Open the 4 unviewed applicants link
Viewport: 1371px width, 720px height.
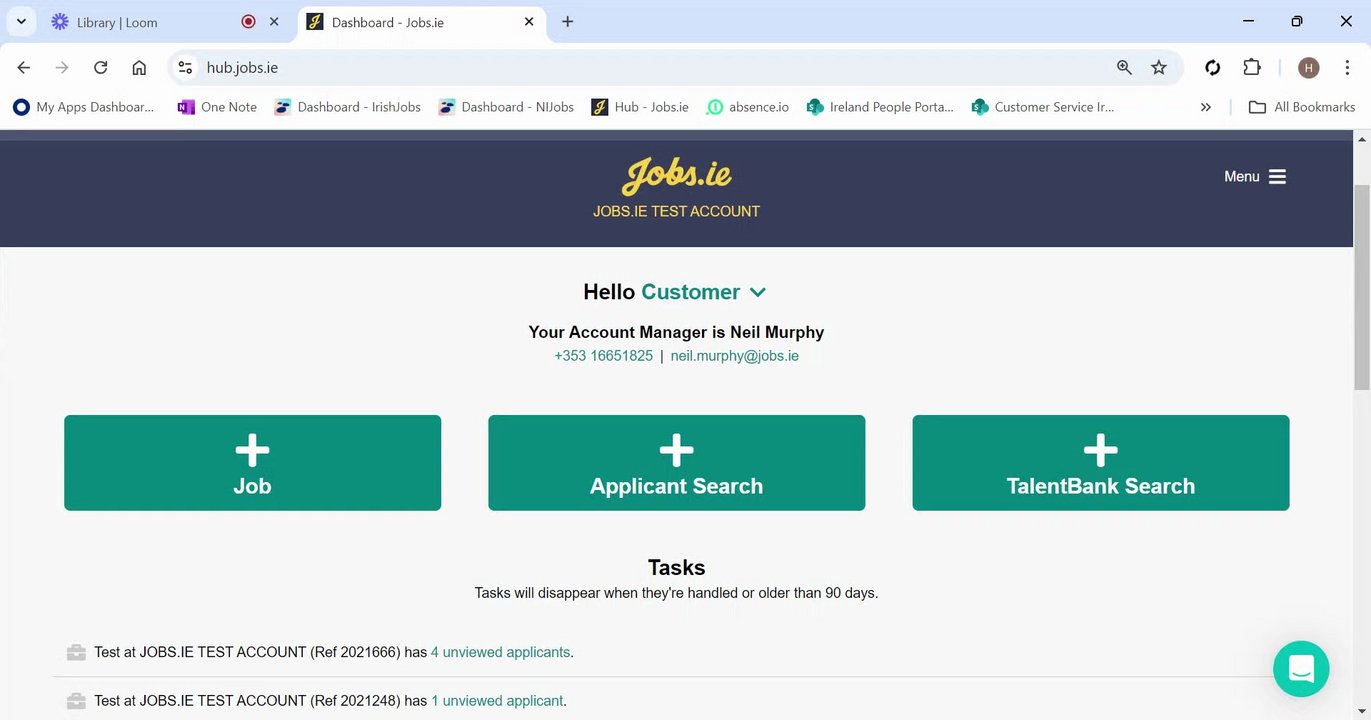pyautogui.click(x=500, y=652)
